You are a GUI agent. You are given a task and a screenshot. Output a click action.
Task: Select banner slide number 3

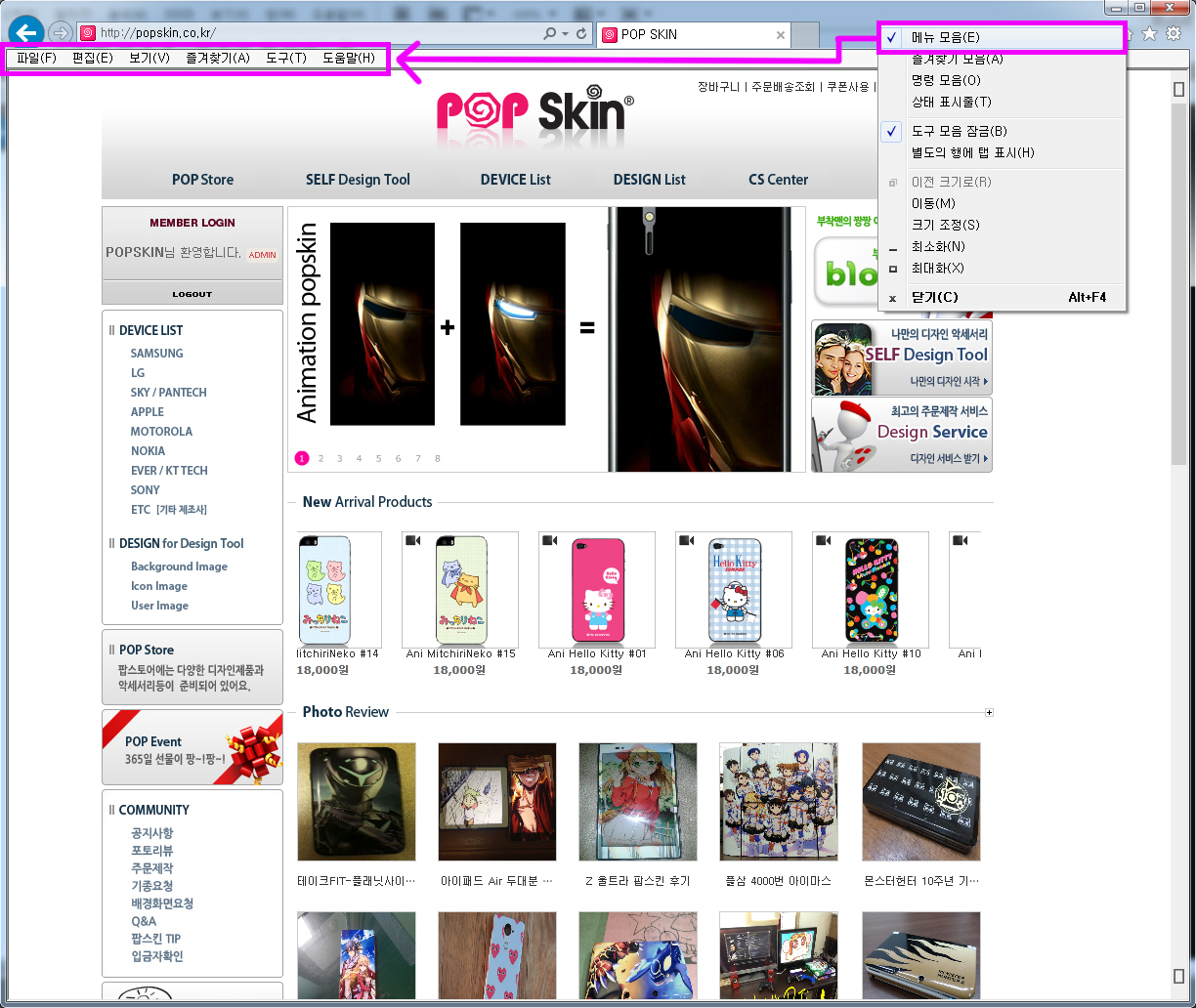(x=339, y=458)
